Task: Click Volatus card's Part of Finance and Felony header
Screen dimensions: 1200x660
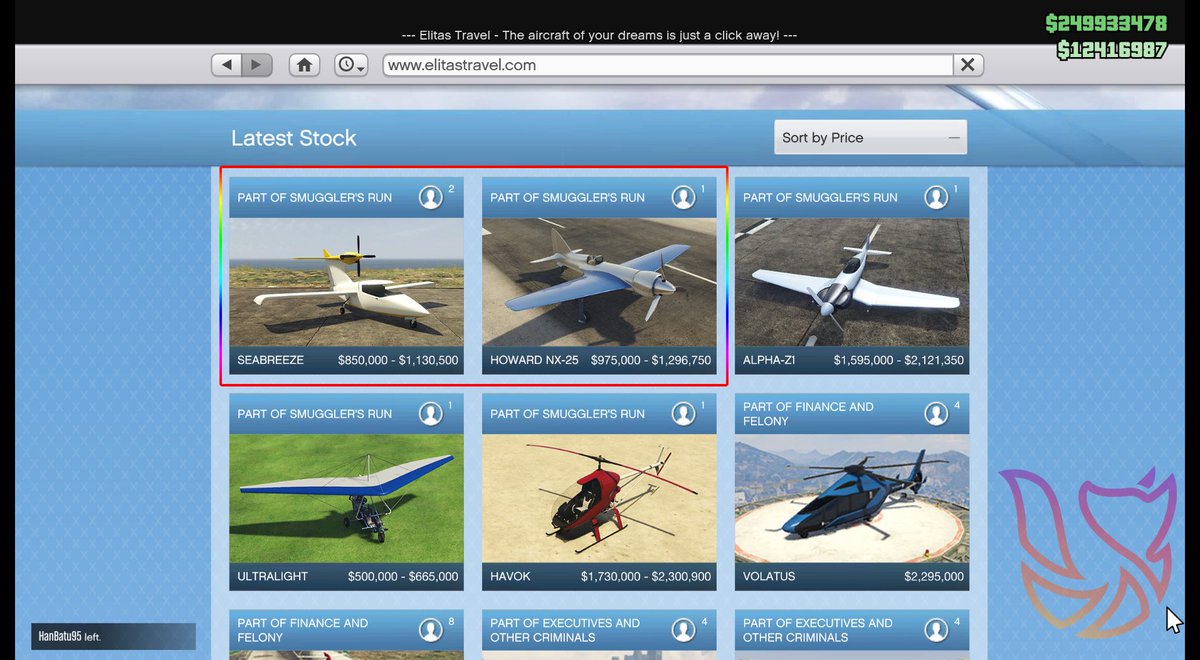Action: click(808, 414)
